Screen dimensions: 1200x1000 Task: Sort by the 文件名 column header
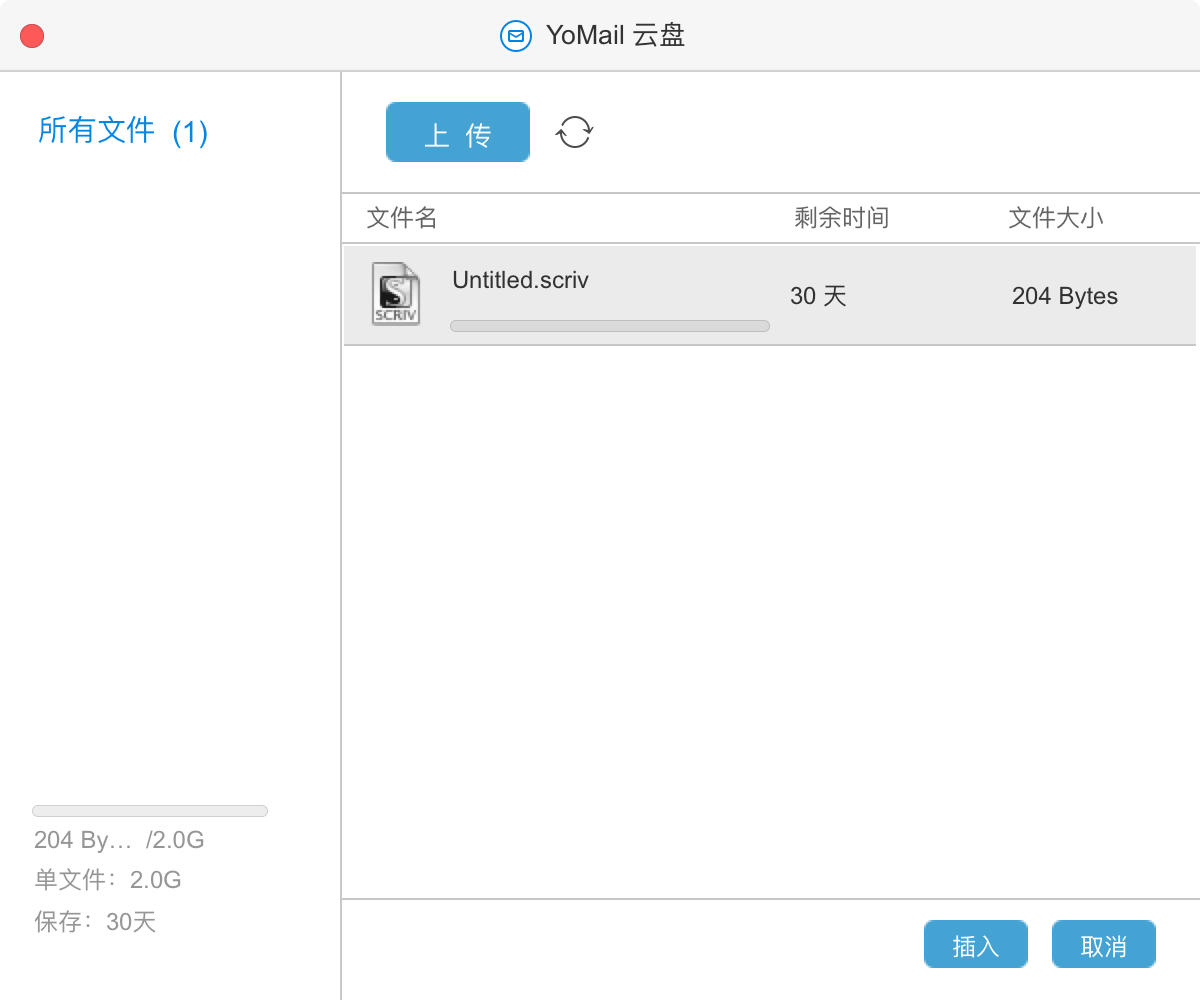click(x=402, y=218)
